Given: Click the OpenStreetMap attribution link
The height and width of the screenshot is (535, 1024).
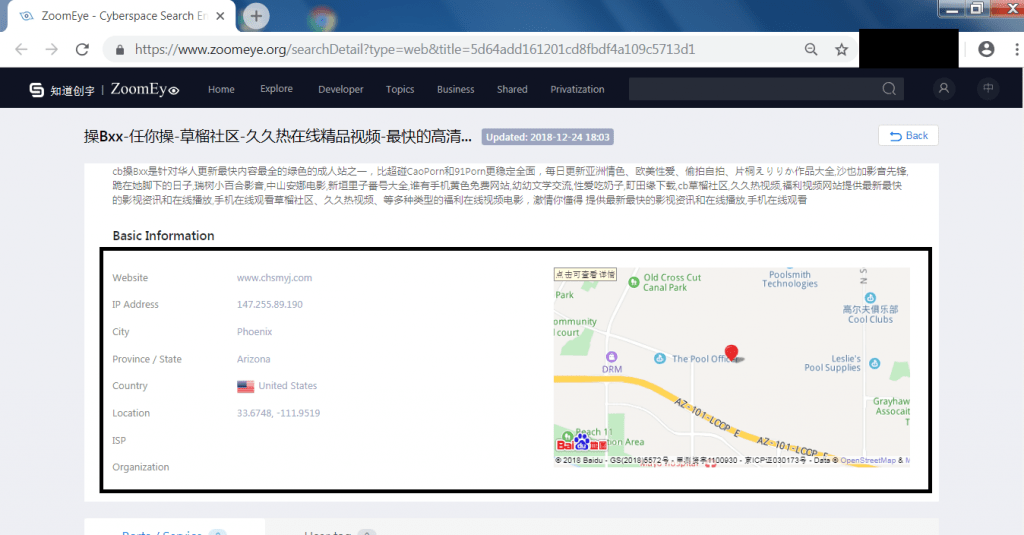Looking at the screenshot, I should pyautogui.click(x=868, y=461).
